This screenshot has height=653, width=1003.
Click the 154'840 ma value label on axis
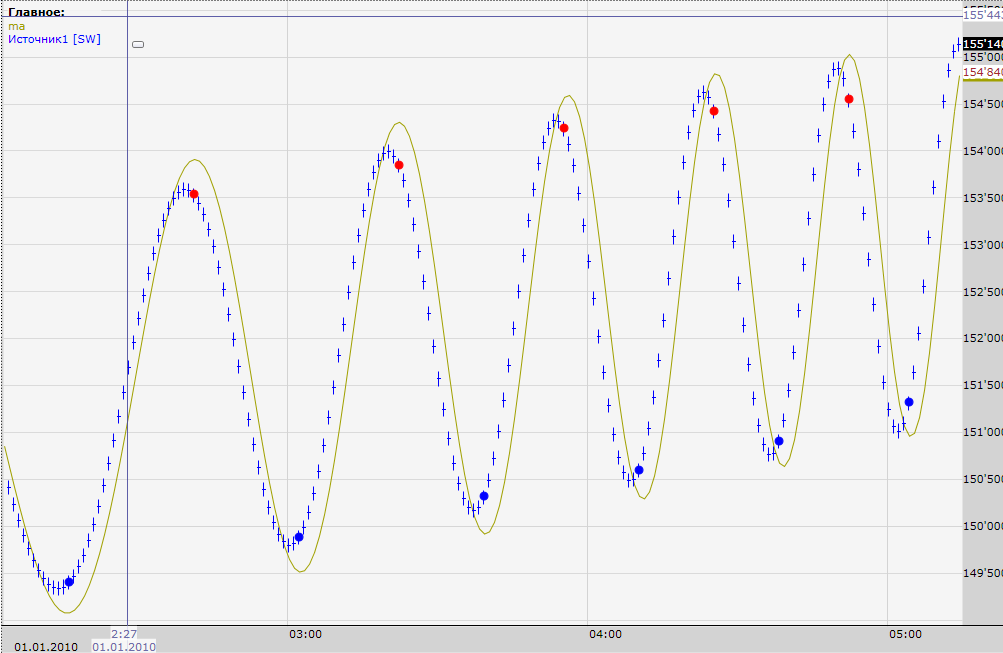(982, 72)
